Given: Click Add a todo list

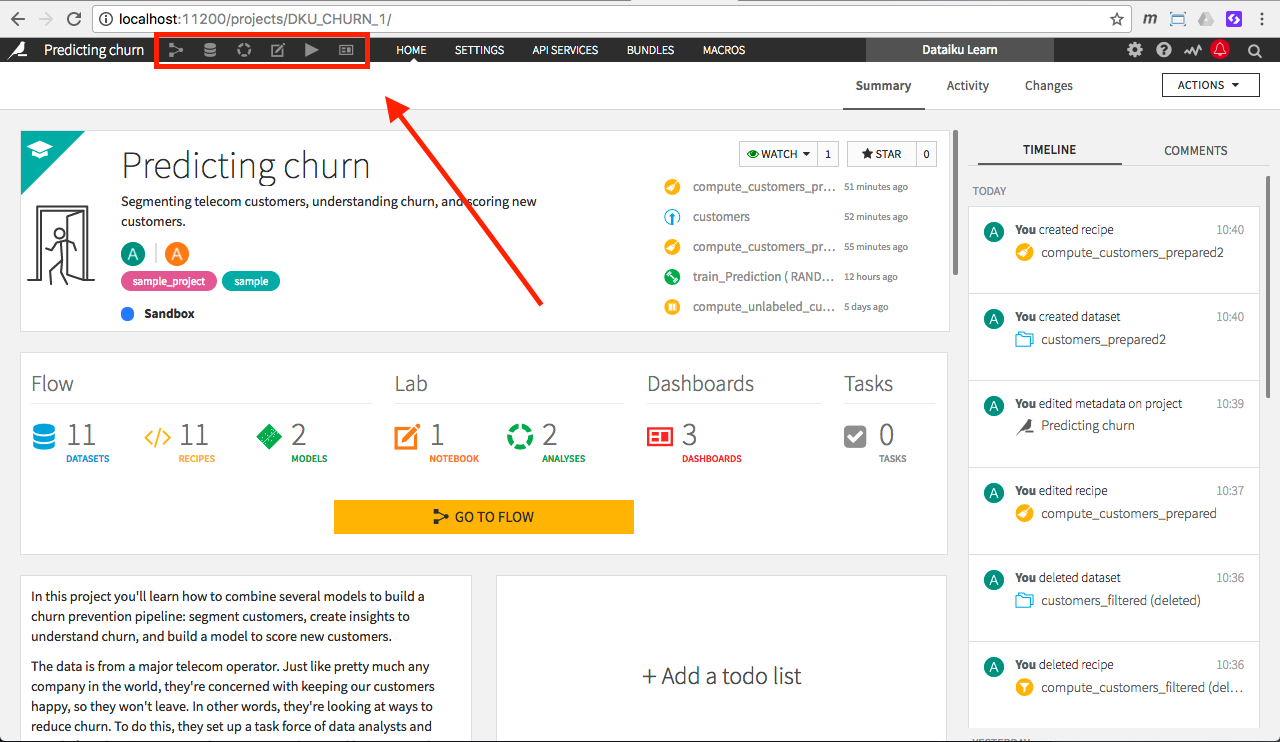Looking at the screenshot, I should (721, 676).
